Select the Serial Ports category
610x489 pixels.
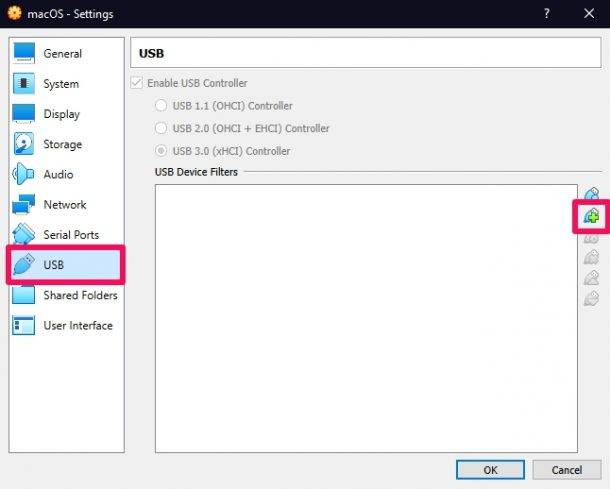pyautogui.click(x=66, y=235)
